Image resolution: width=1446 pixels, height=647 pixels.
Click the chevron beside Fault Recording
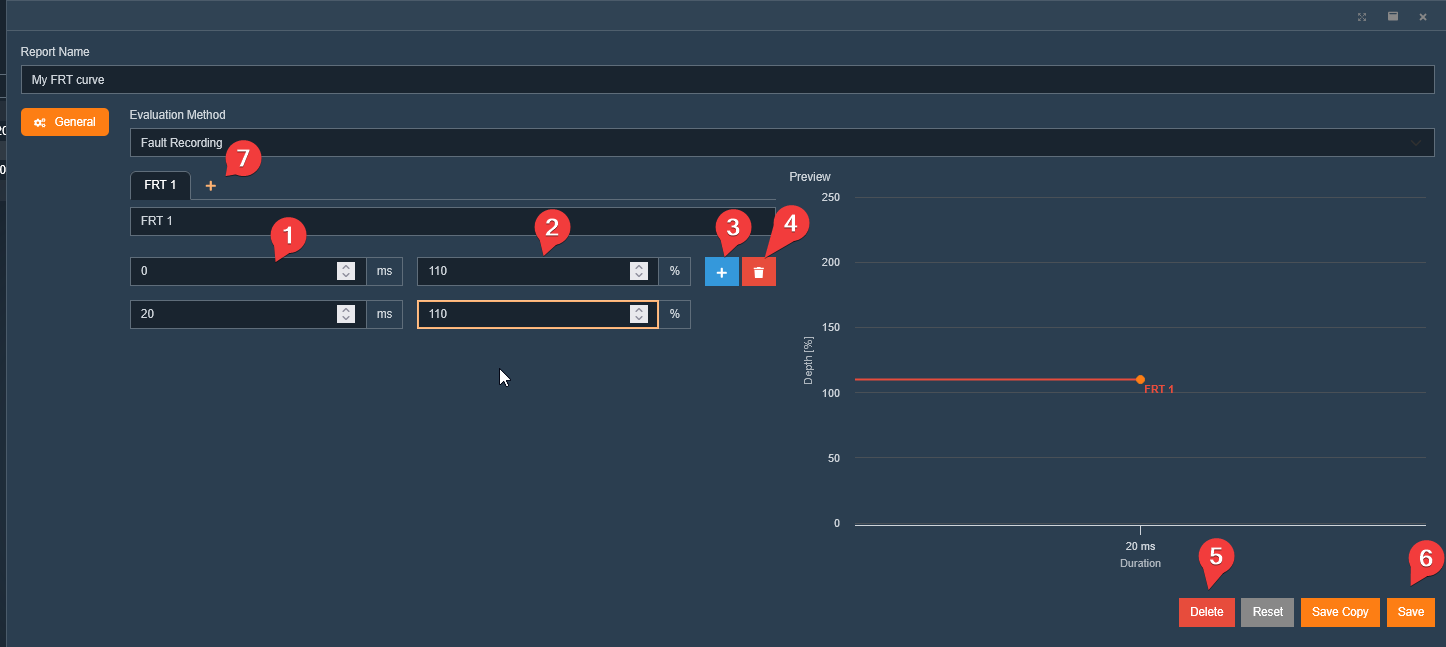point(1416,142)
